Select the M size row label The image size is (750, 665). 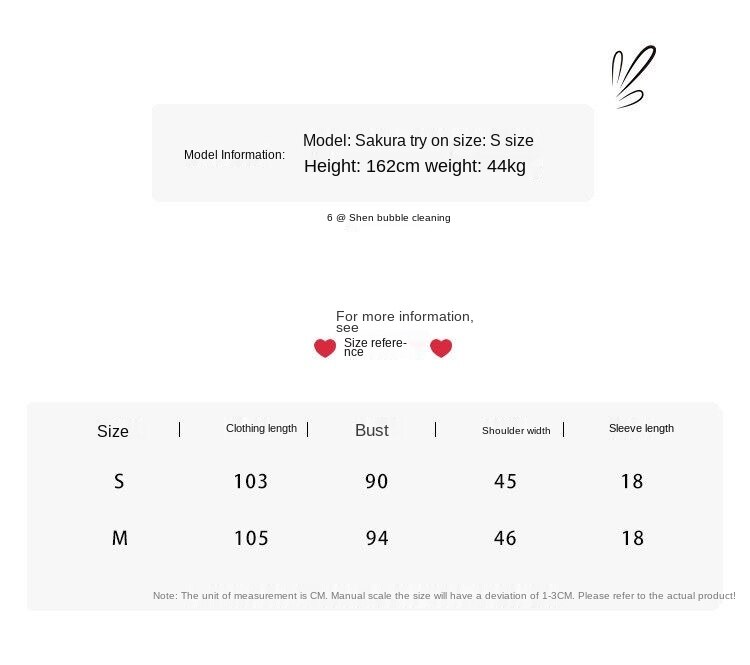120,538
